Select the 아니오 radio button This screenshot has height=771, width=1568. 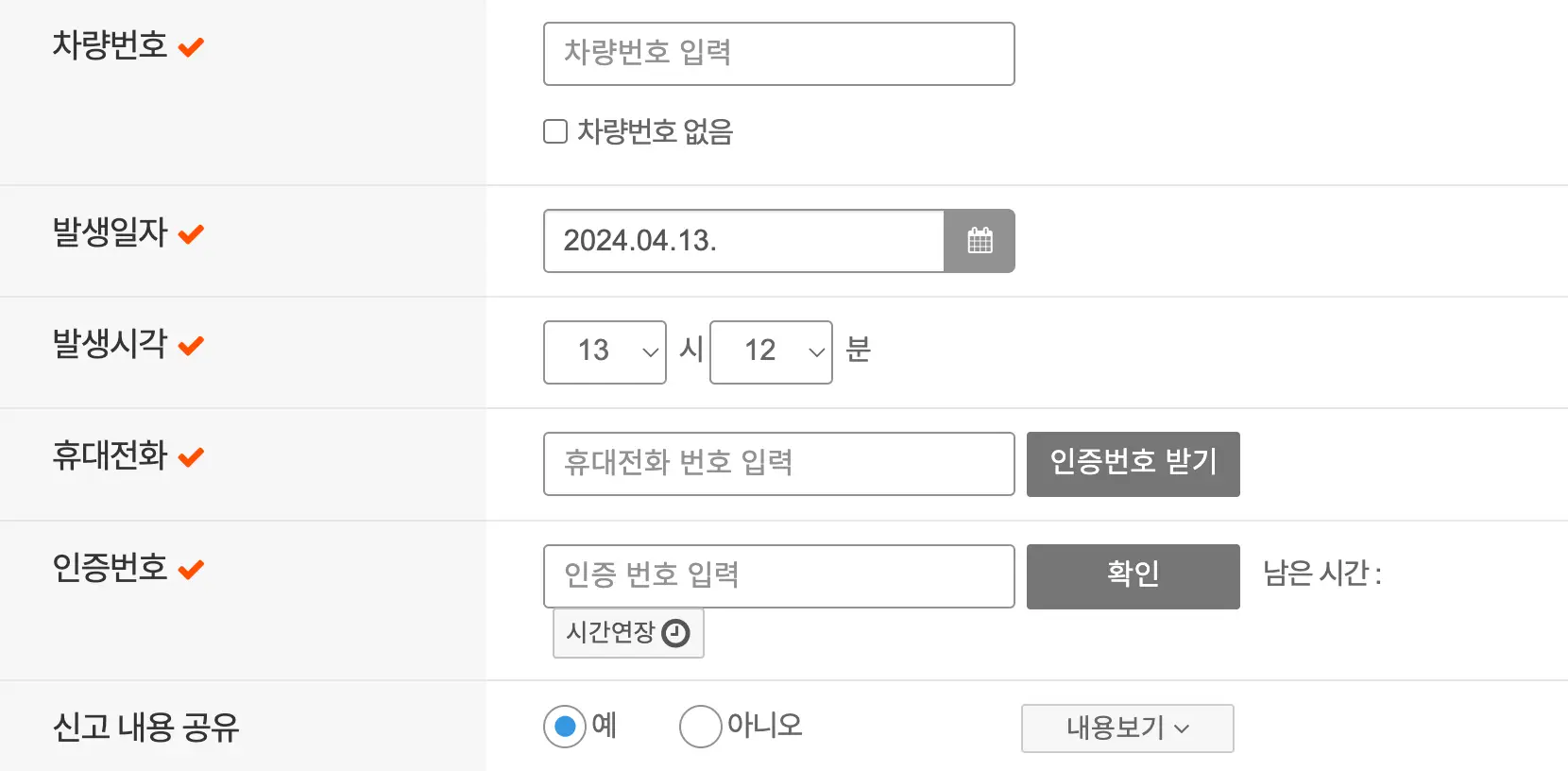point(700,727)
